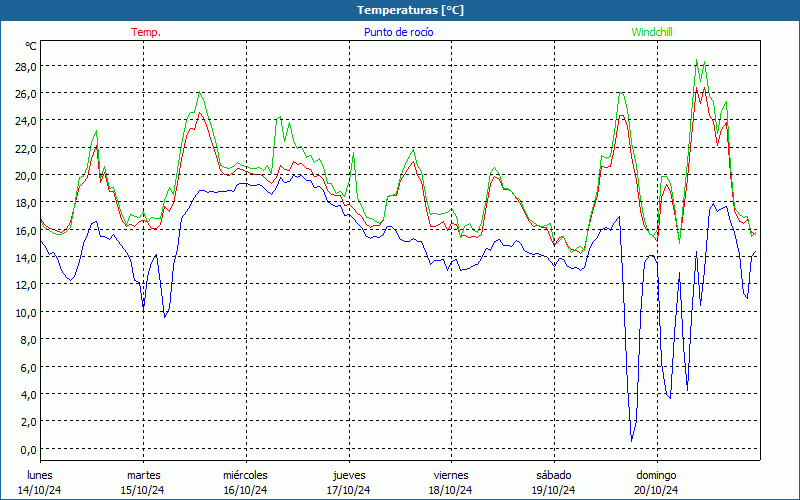Viewport: 800px width, 500px height.
Task: Click the 4,0 y-axis value
Action: click(28, 394)
